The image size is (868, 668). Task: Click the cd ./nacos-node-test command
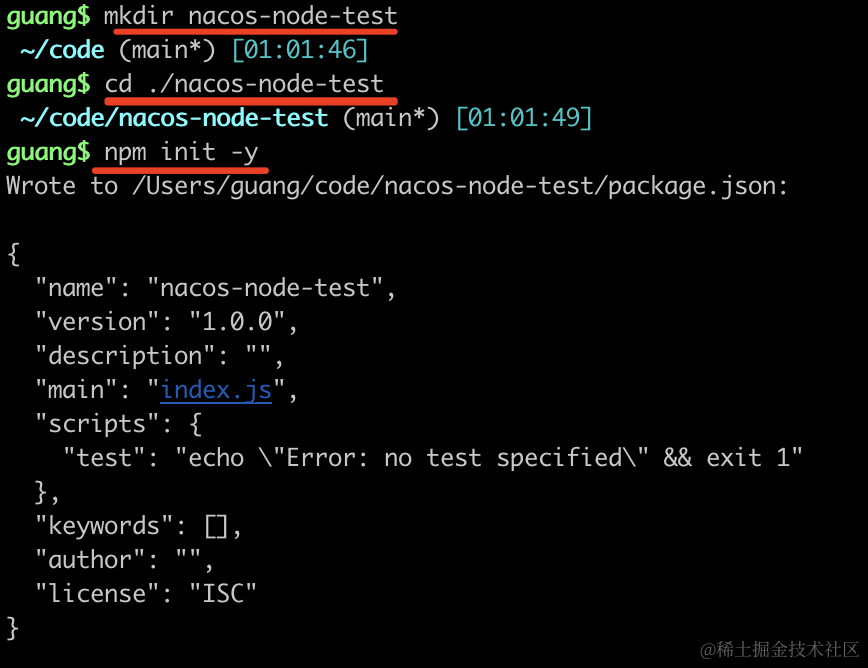click(244, 84)
